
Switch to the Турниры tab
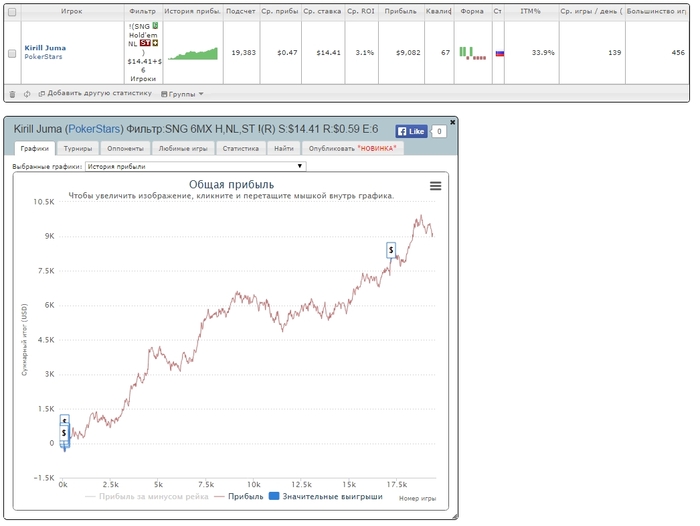point(78,148)
